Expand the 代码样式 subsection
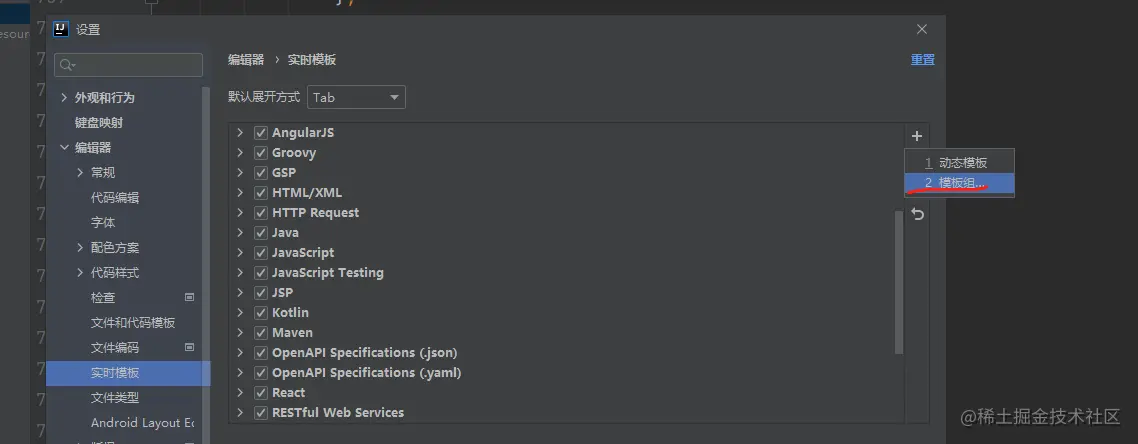Viewport: 1138px width, 444px height. point(80,273)
